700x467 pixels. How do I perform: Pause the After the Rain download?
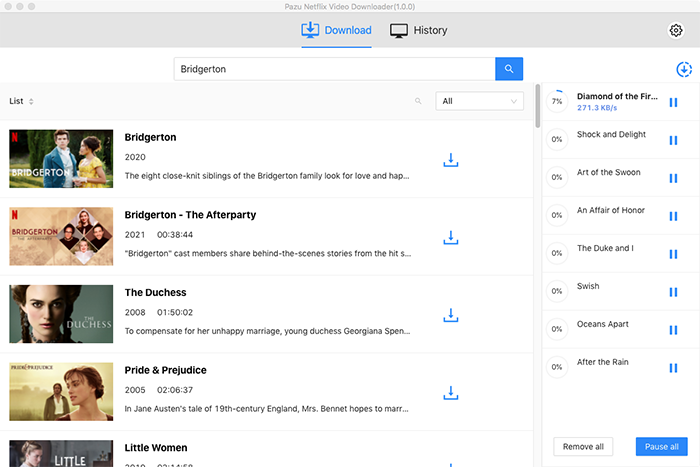pos(673,368)
